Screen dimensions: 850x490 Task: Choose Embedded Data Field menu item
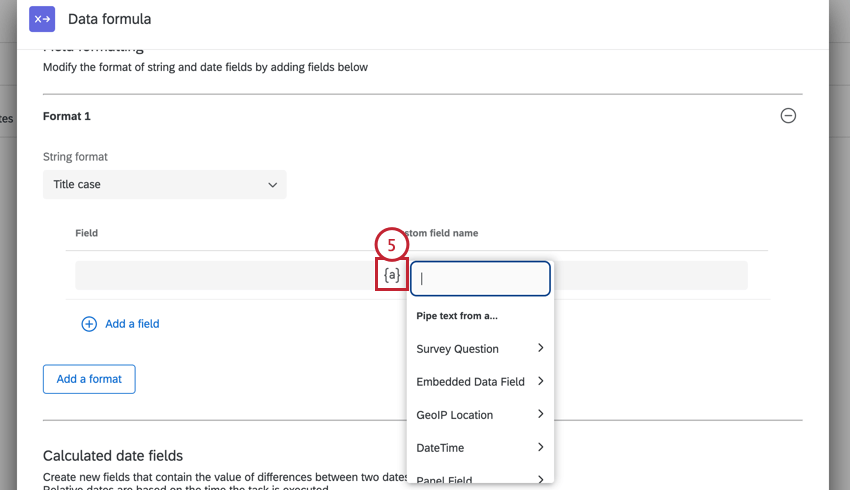470,382
